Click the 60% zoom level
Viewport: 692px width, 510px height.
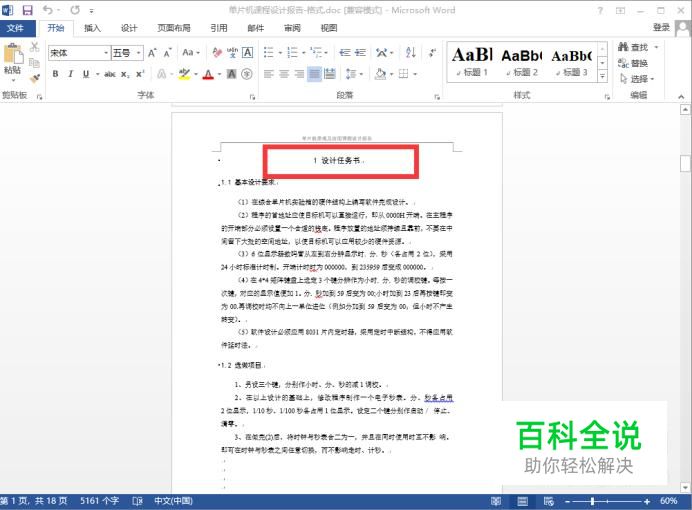tap(669, 501)
